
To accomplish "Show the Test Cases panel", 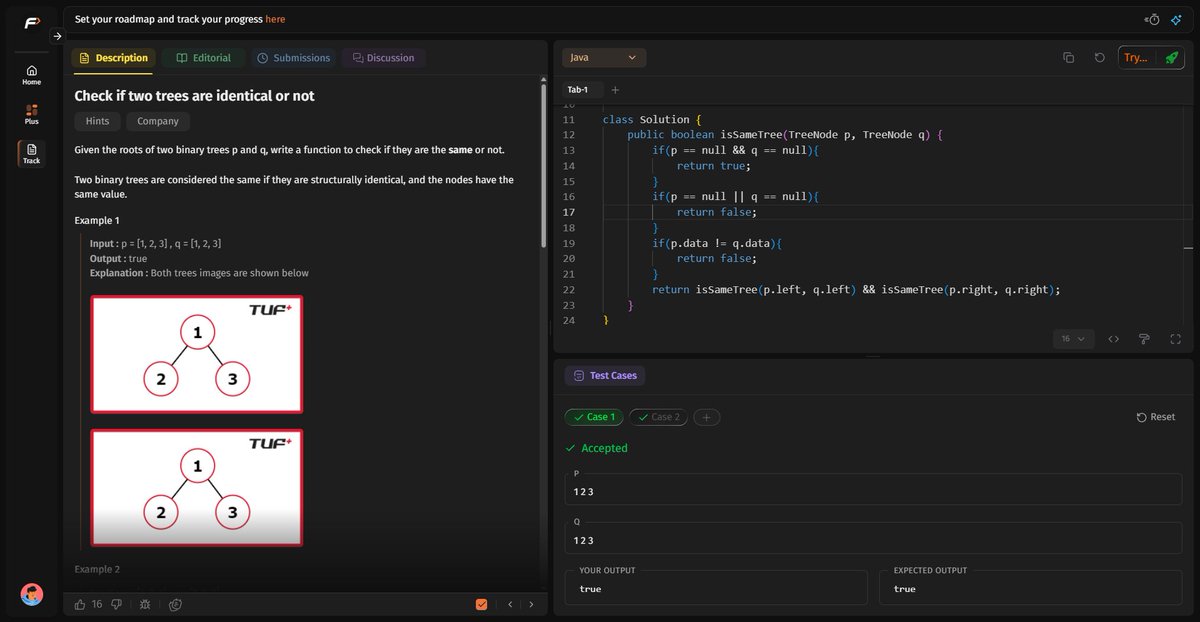I will click(605, 376).
